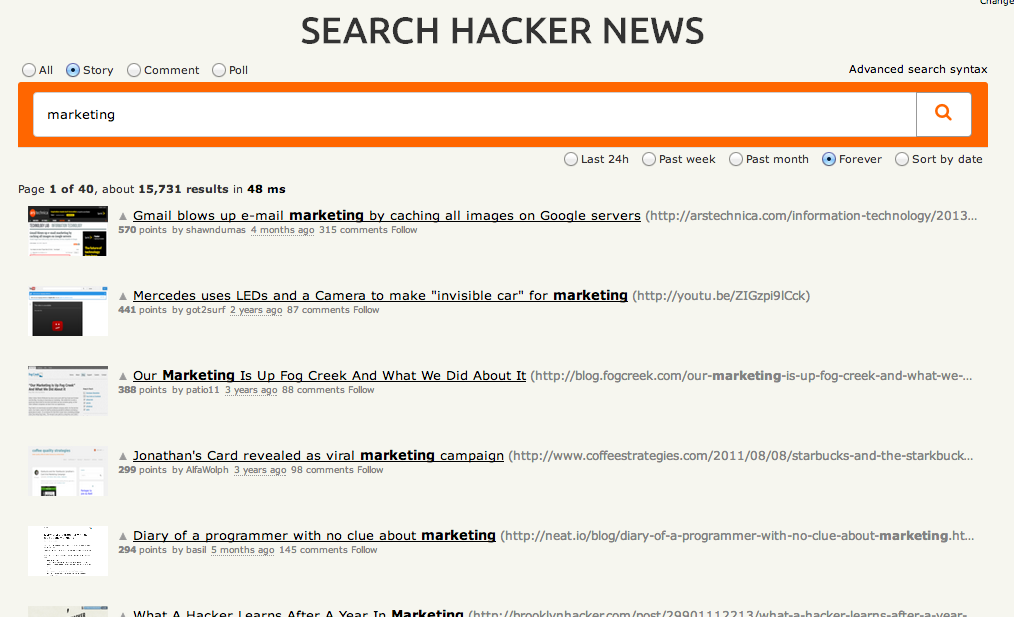Click the youtu.be URL text
This screenshot has width=1014, height=617.
[x=721, y=296]
